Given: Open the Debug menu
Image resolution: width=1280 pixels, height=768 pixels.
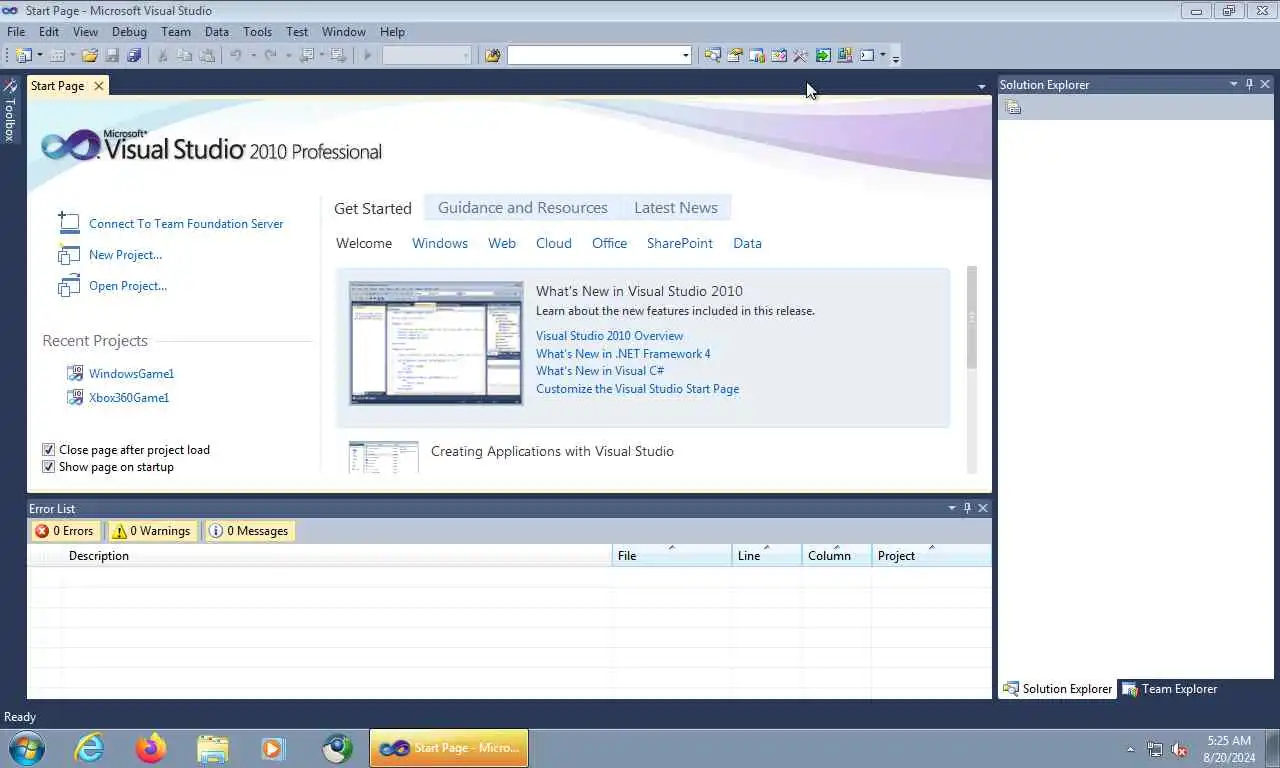Looking at the screenshot, I should tap(129, 32).
